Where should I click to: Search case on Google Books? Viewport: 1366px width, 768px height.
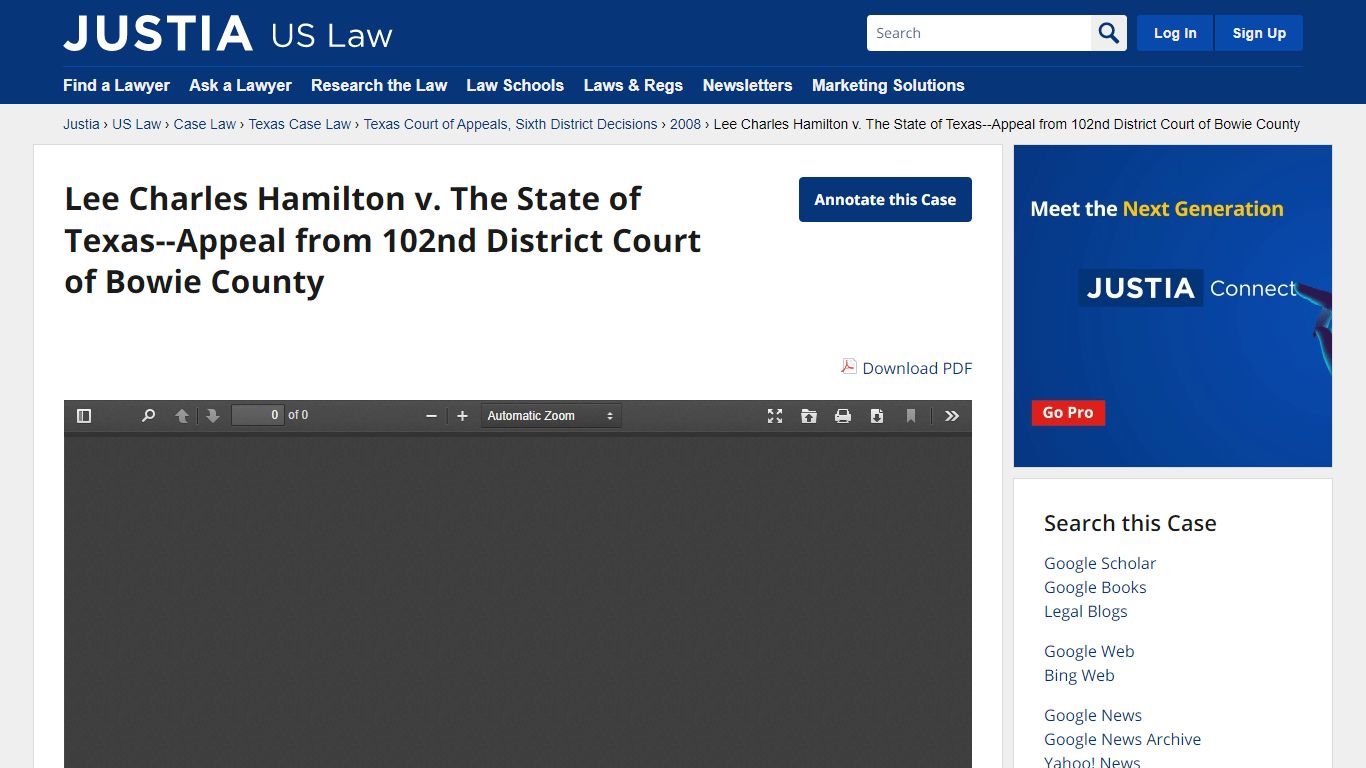point(1095,587)
